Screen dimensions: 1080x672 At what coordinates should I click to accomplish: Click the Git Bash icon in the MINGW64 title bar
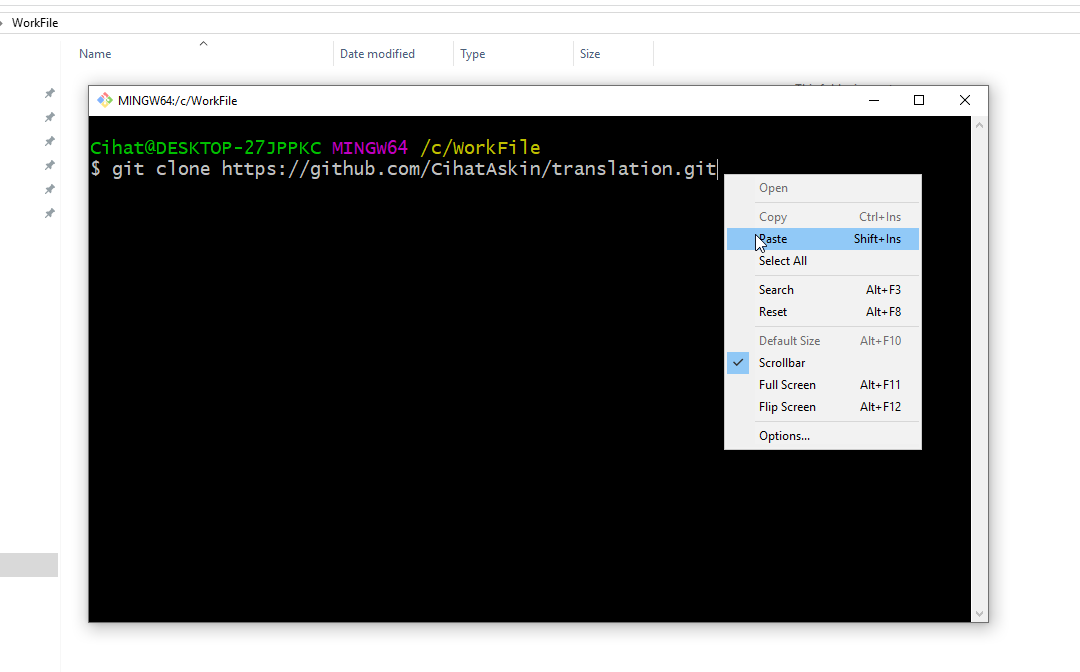coord(105,101)
